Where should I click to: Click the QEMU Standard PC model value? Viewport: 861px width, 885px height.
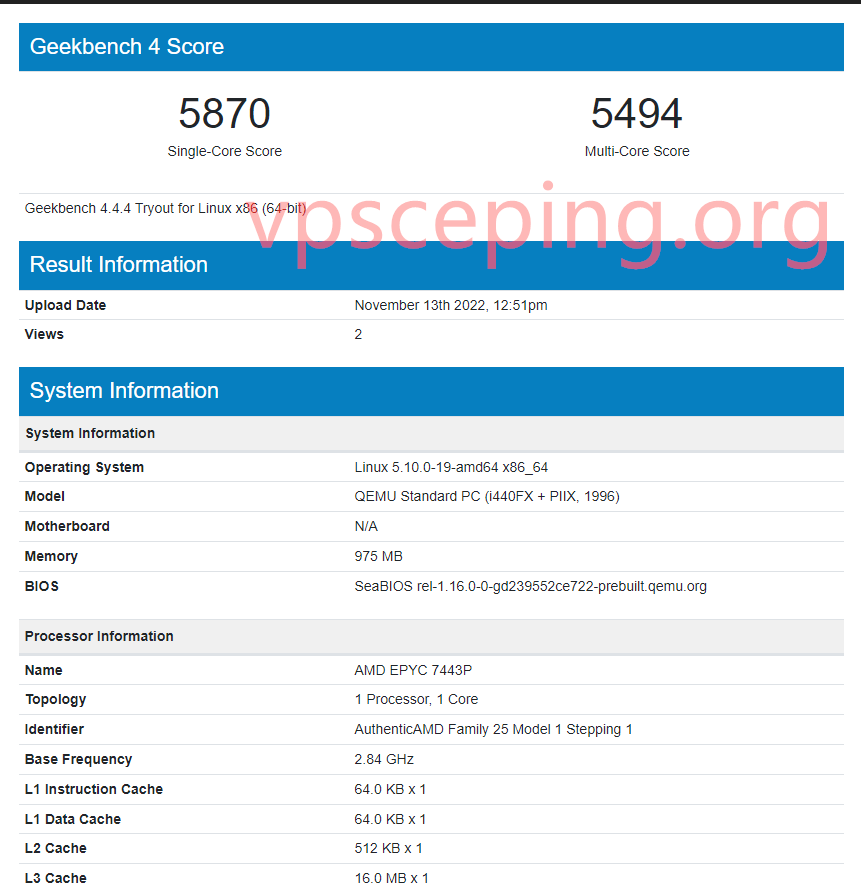(x=487, y=497)
